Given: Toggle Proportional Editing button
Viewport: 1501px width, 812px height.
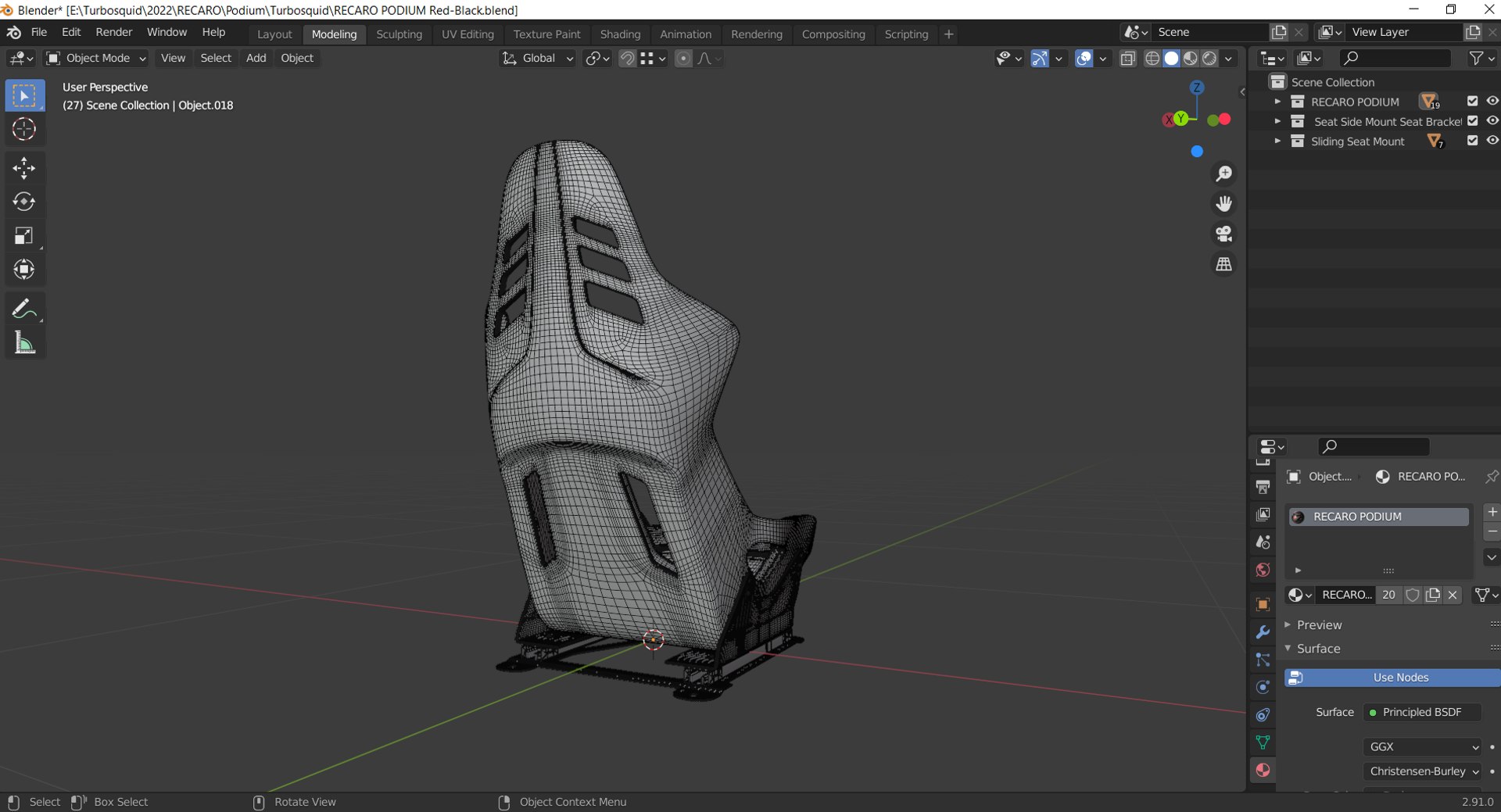Looking at the screenshot, I should (683, 58).
